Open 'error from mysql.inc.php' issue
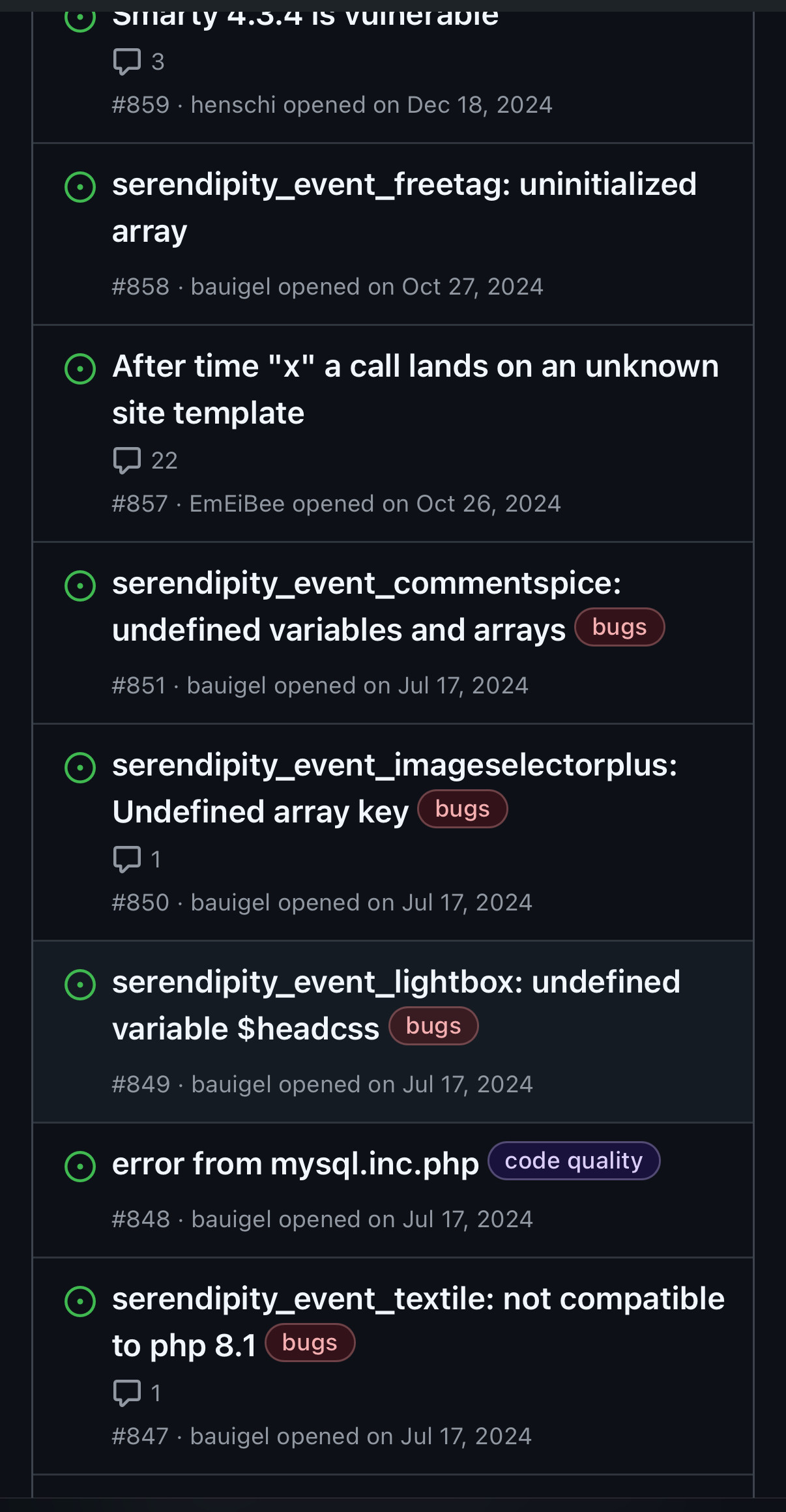This screenshot has height=1512, width=786. tap(295, 1164)
